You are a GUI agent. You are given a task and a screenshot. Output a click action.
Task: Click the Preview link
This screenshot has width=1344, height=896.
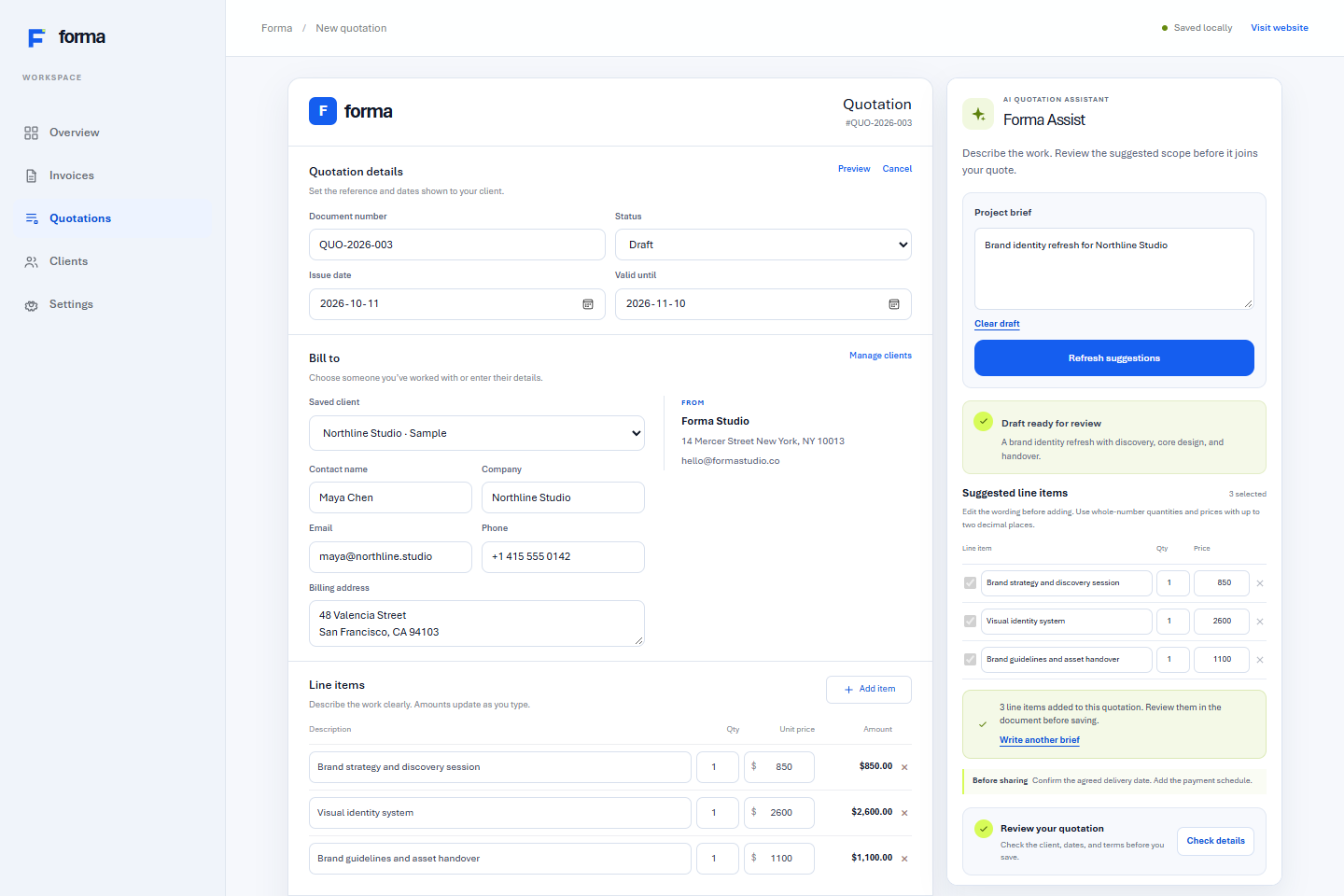pyautogui.click(x=854, y=169)
